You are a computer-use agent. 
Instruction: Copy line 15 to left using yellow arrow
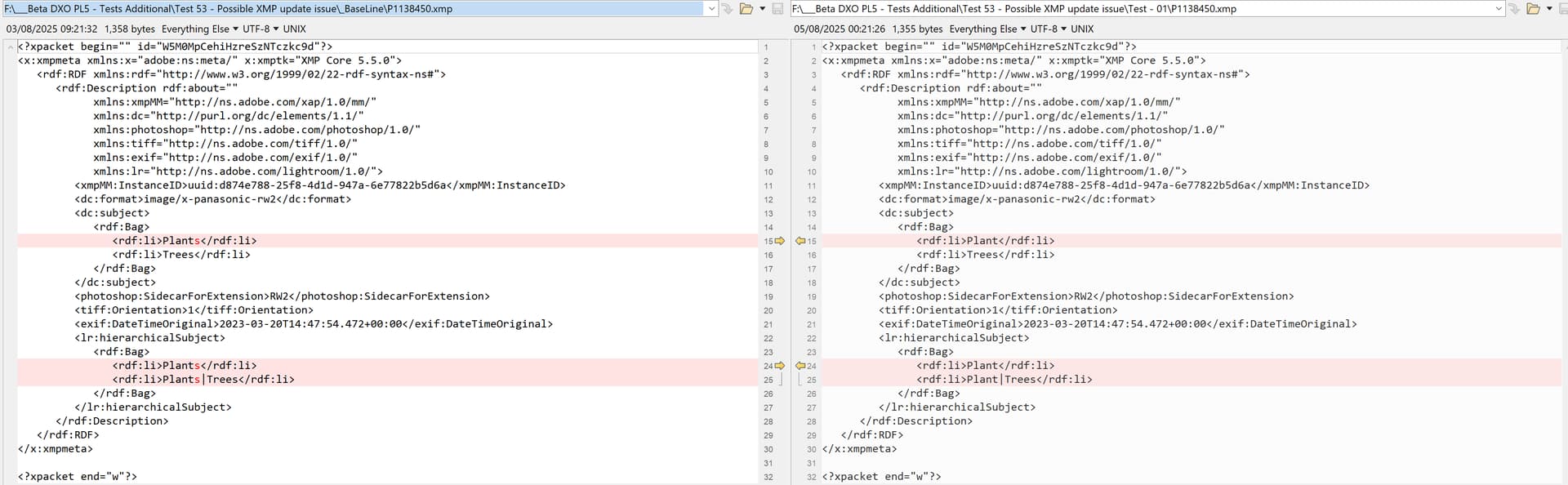click(x=800, y=241)
